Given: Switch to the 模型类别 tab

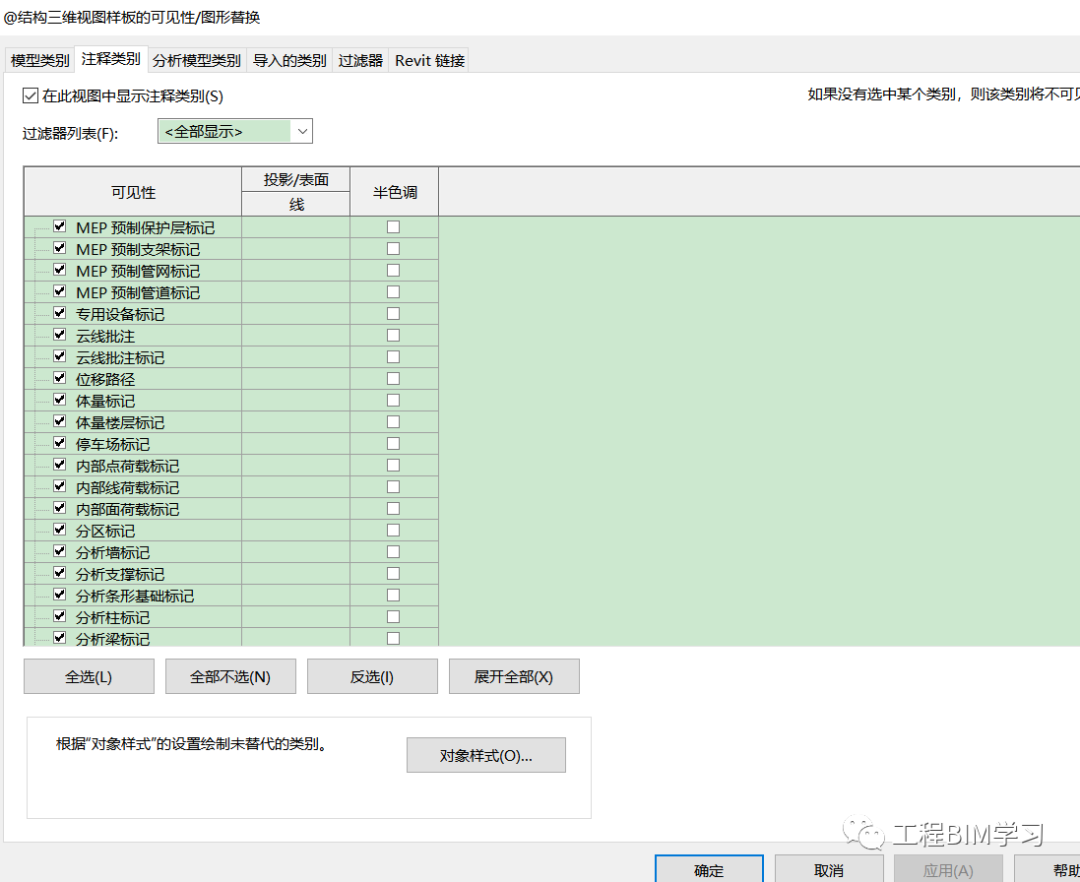Looking at the screenshot, I should (40, 61).
